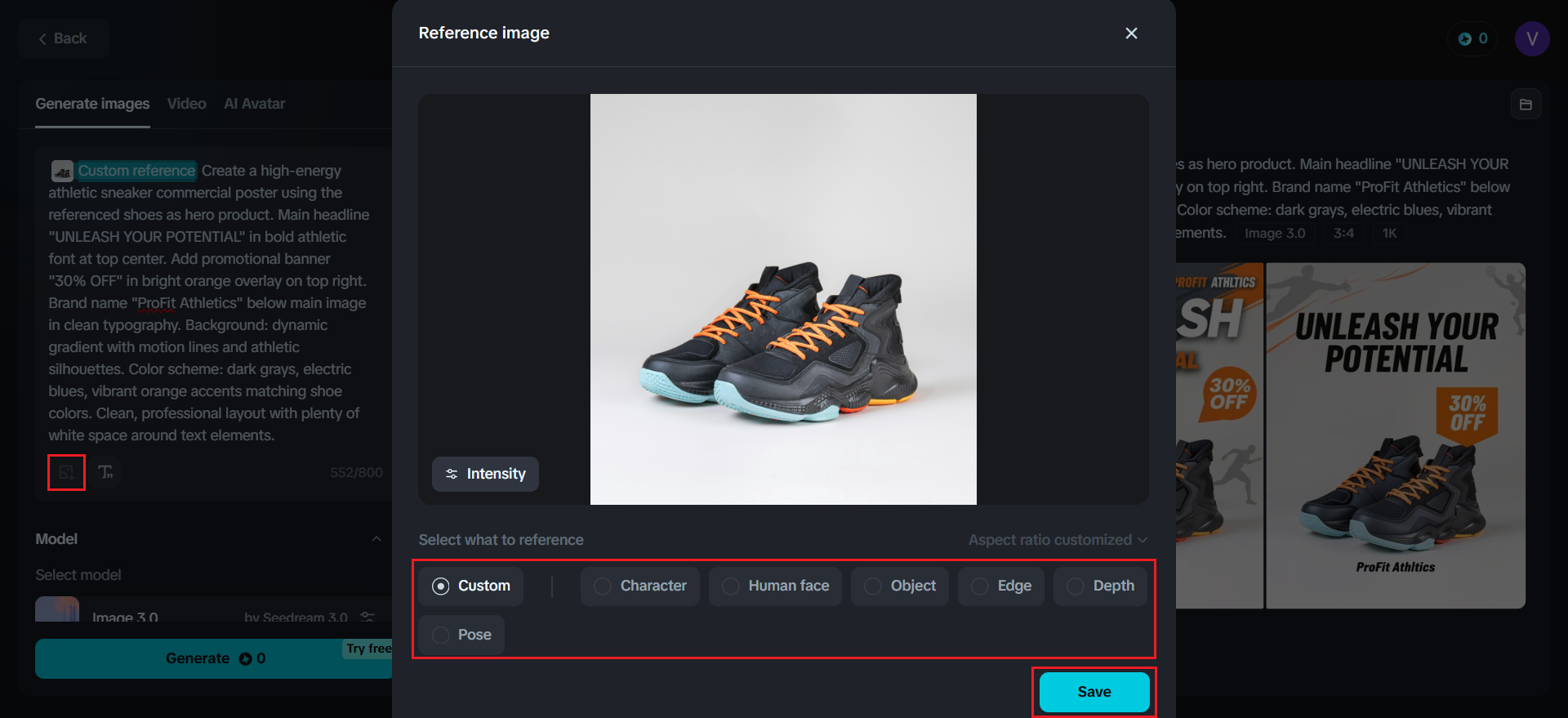Open model settings sliders icon
Screen dimensions: 1568x718
click(367, 616)
